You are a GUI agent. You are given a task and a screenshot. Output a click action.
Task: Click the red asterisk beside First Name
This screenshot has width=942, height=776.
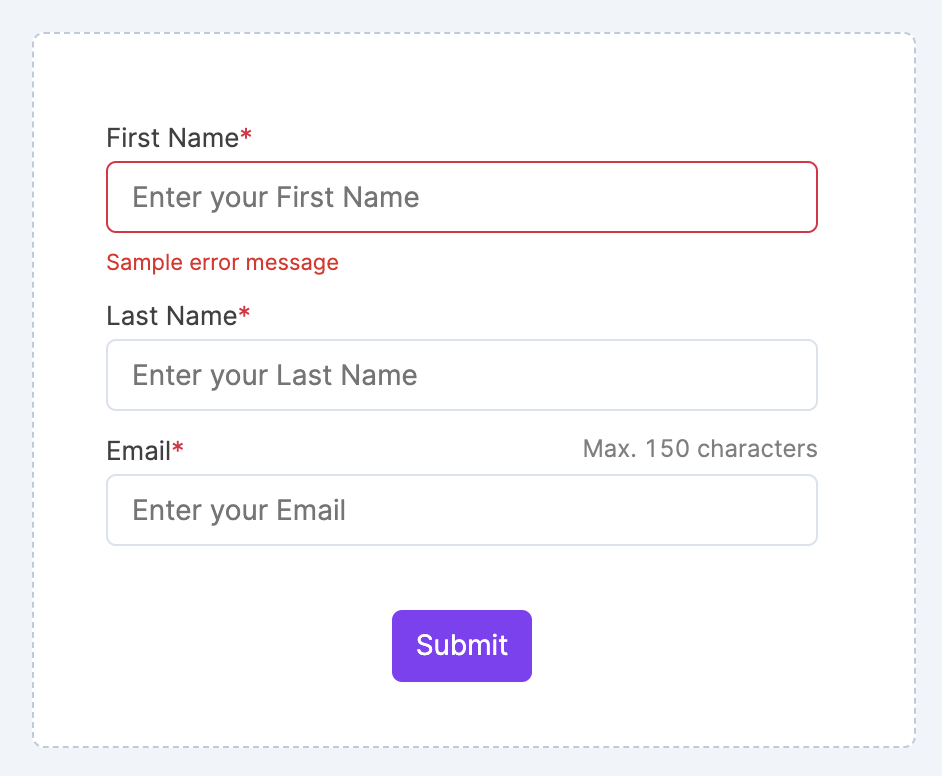pyautogui.click(x=246, y=137)
